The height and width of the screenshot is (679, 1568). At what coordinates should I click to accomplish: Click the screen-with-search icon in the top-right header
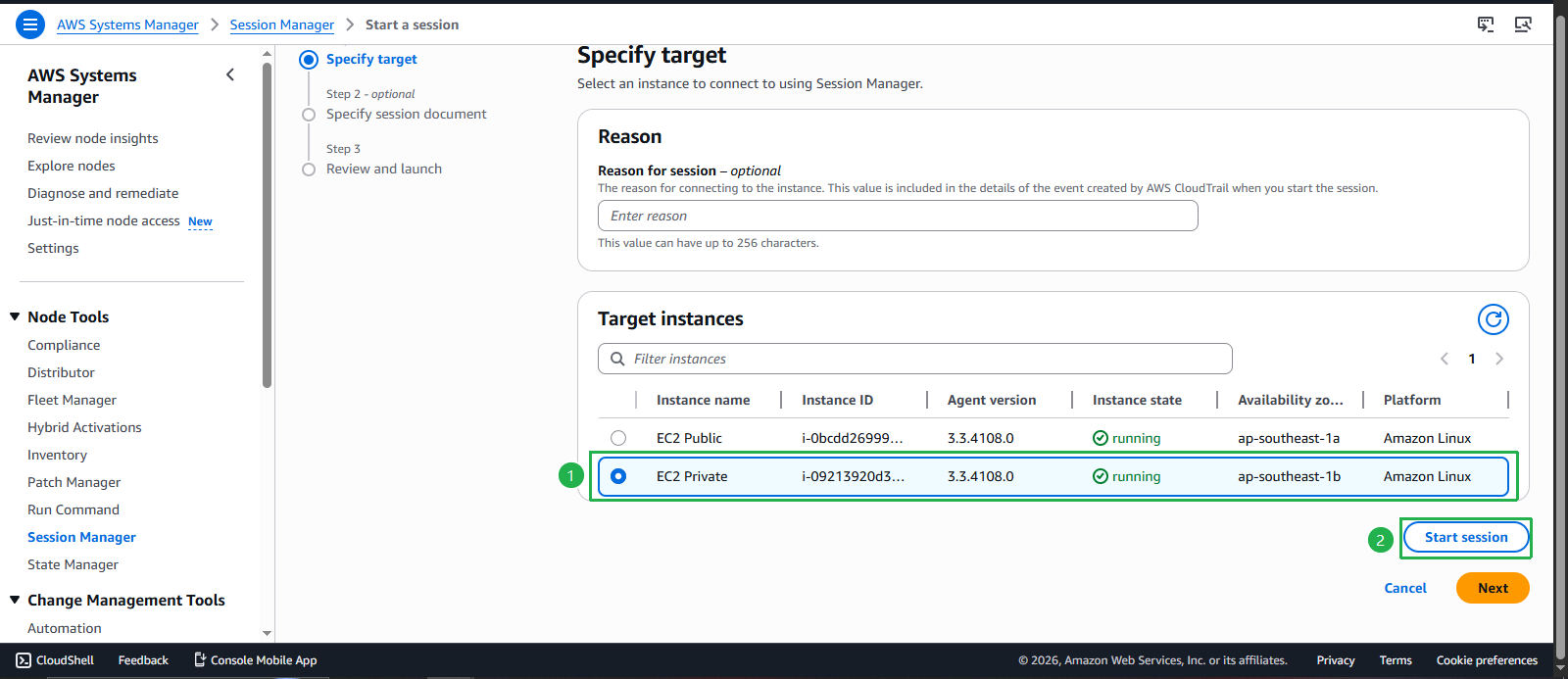click(x=1523, y=24)
